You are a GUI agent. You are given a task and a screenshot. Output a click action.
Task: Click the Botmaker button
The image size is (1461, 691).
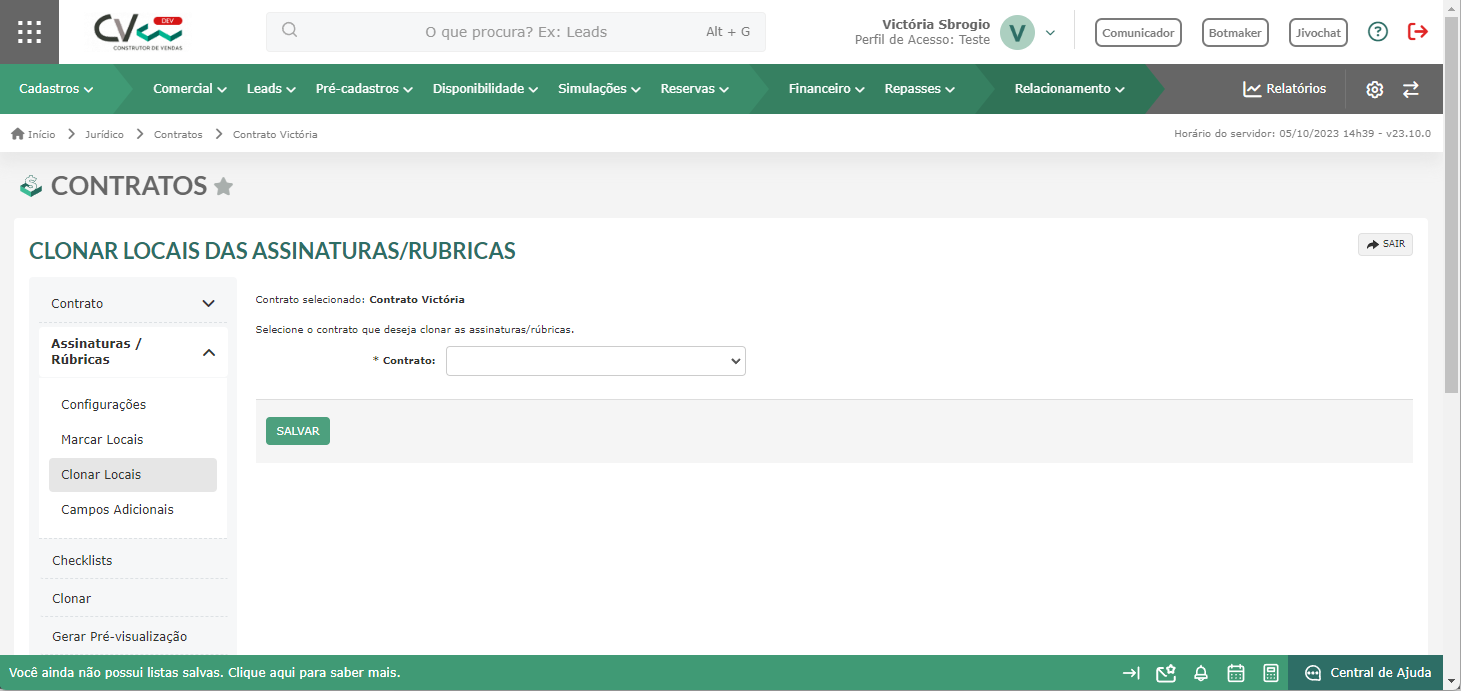pyautogui.click(x=1235, y=33)
